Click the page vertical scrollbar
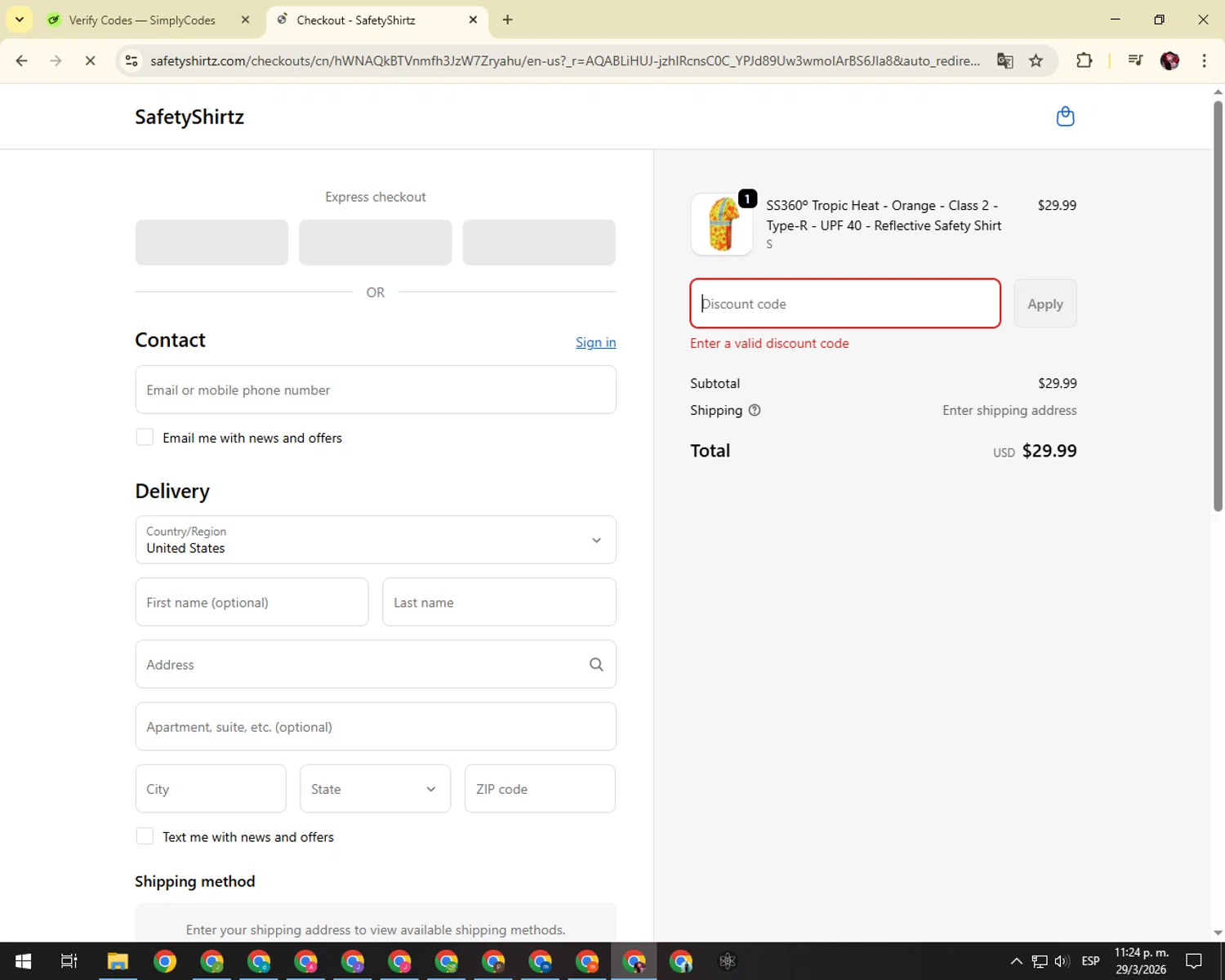The width and height of the screenshot is (1225, 980). point(1218,306)
